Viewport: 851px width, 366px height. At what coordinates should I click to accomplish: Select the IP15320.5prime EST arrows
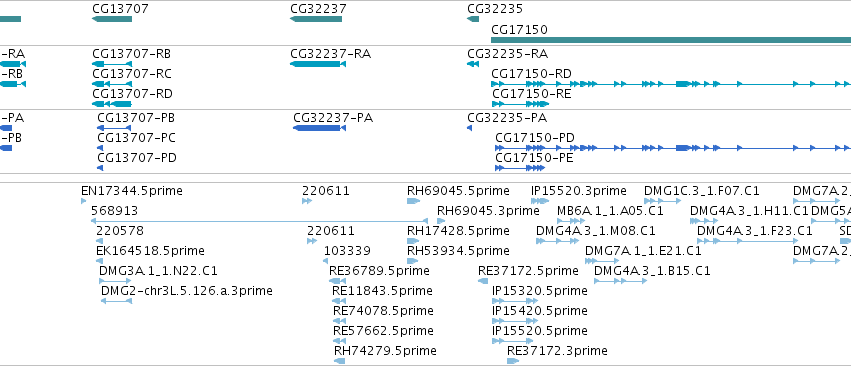(x=518, y=301)
